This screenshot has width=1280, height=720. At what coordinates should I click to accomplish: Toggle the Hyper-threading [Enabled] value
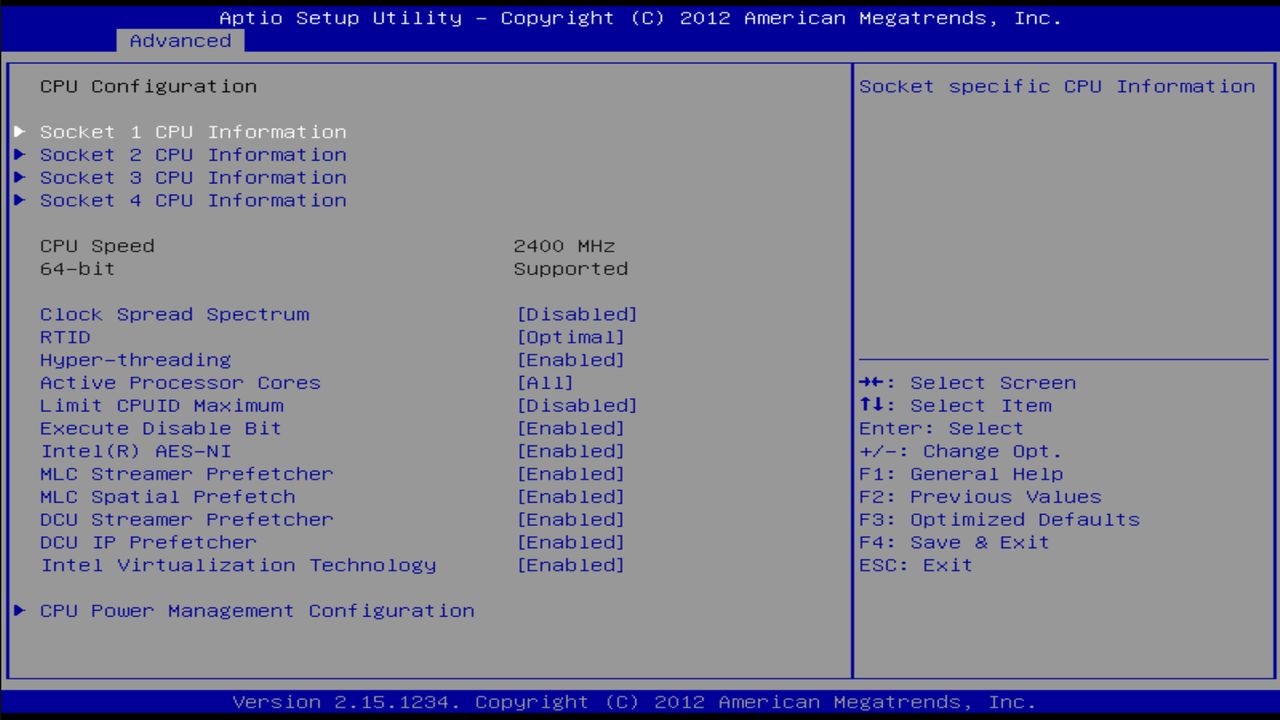pos(571,360)
